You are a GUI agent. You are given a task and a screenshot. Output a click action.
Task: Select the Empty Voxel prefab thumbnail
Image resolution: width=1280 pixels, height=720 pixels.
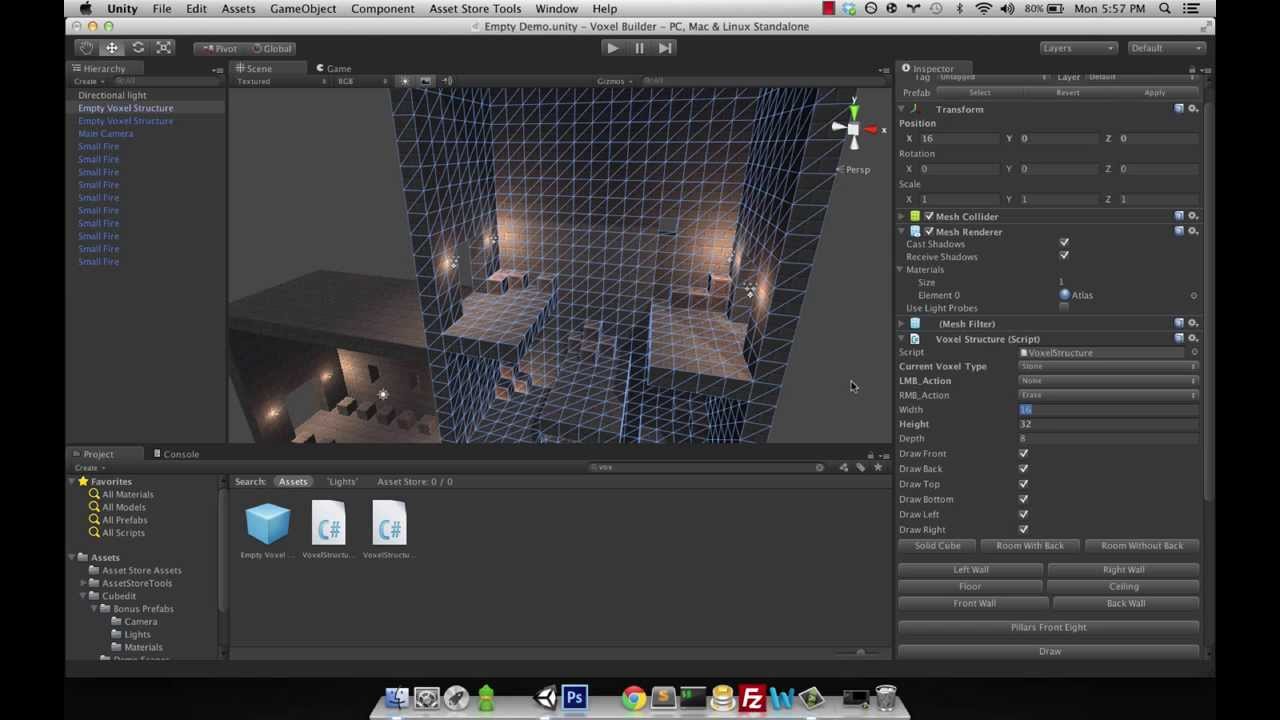click(x=267, y=525)
